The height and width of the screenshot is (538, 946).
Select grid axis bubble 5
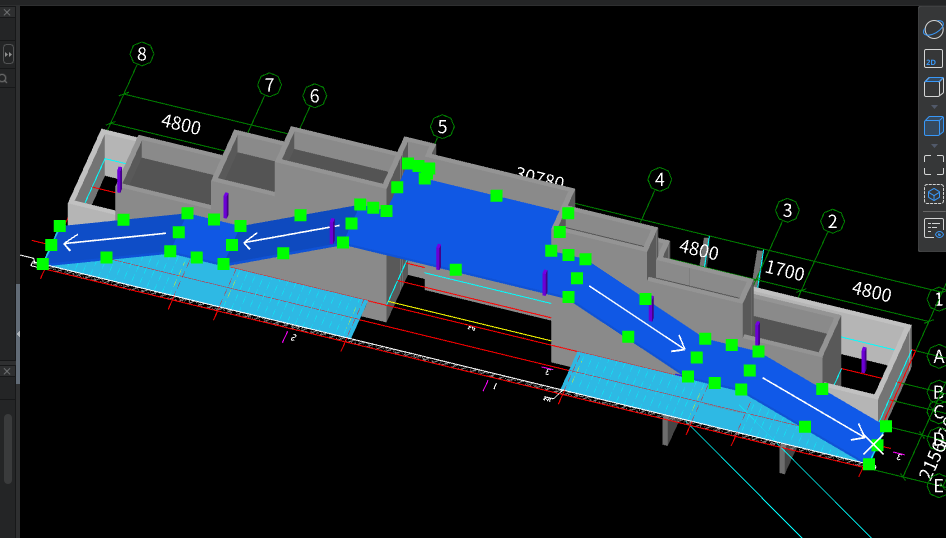[442, 127]
